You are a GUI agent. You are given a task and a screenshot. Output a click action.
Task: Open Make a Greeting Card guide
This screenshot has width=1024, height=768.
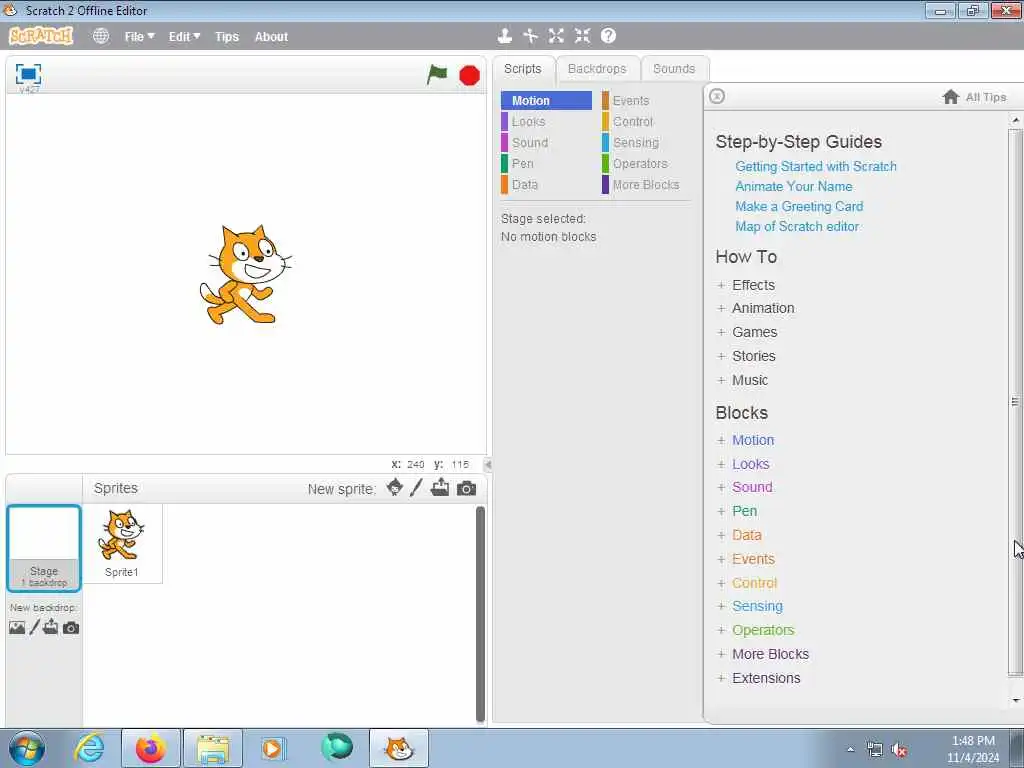pos(799,206)
